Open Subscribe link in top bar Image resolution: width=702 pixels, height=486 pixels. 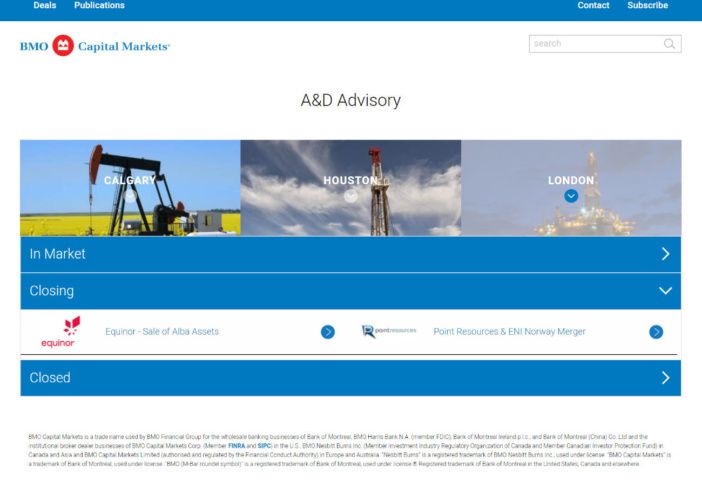647,5
